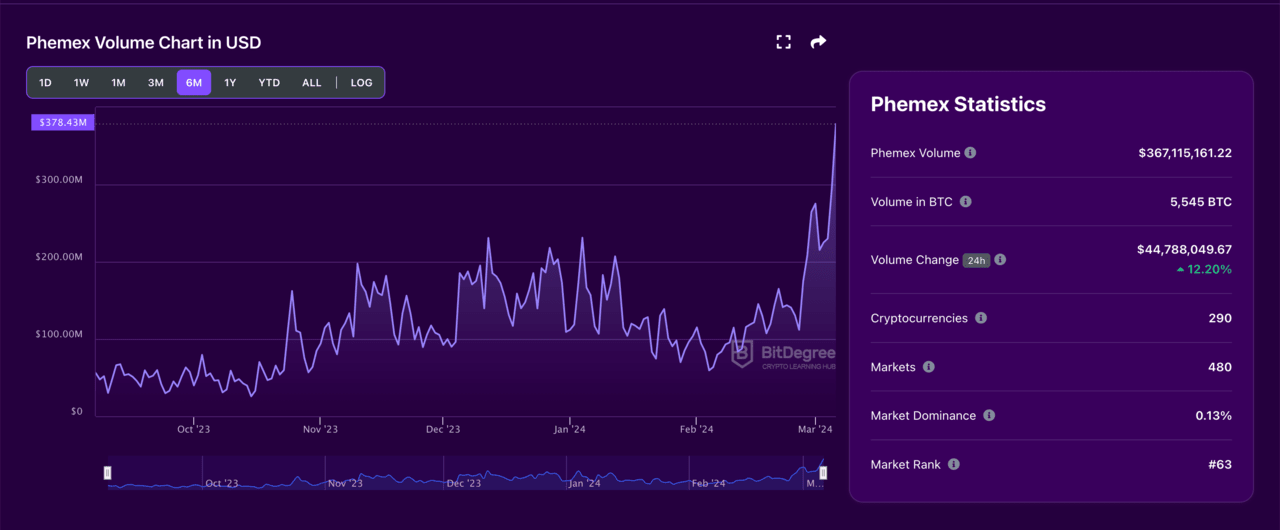1280x530 pixels.
Task: Show ALL time volume data
Action: tap(312, 83)
